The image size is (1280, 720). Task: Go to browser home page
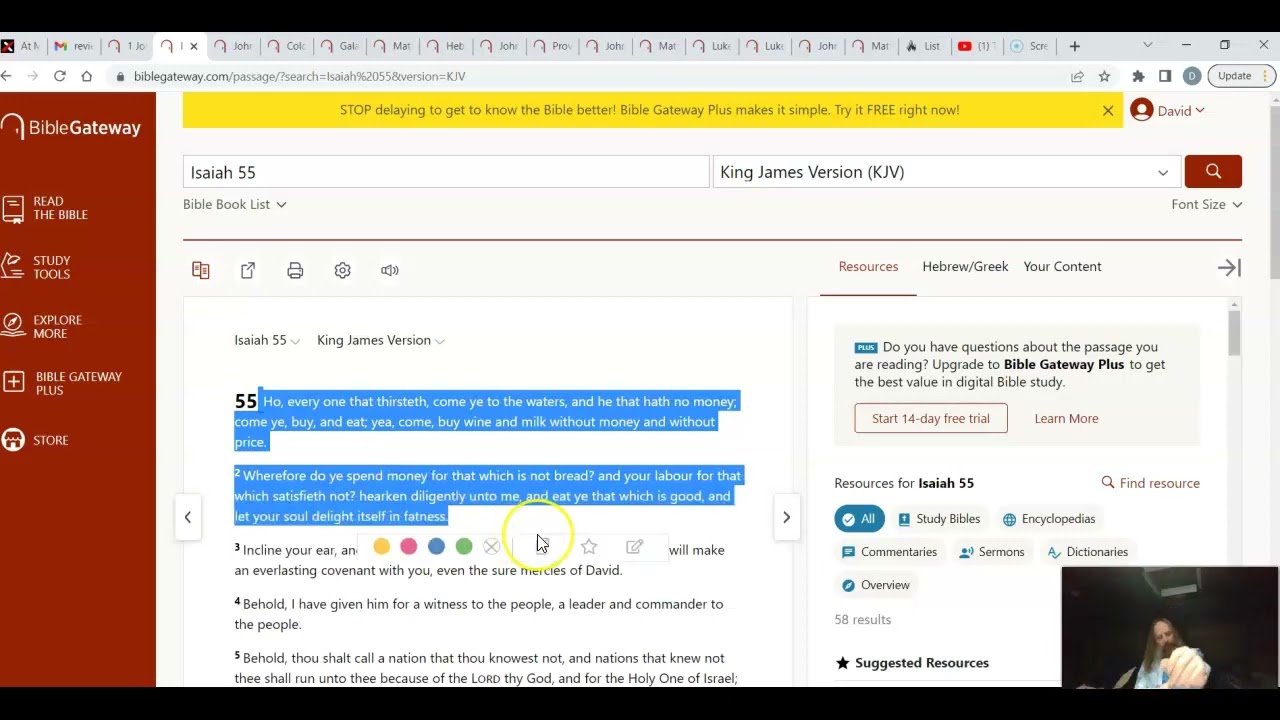(87, 76)
